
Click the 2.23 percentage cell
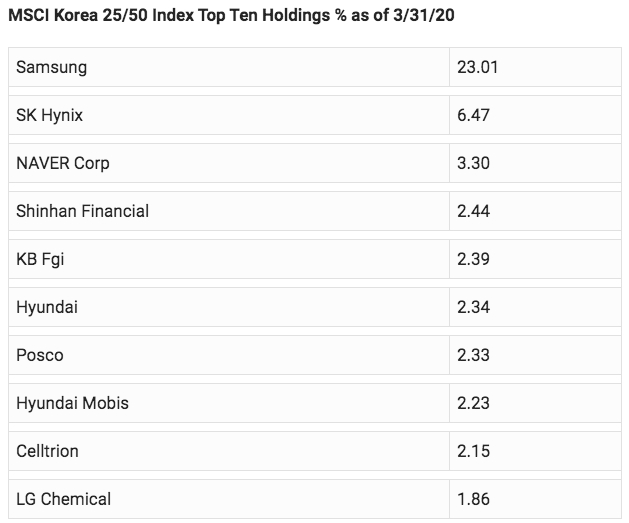(473, 403)
